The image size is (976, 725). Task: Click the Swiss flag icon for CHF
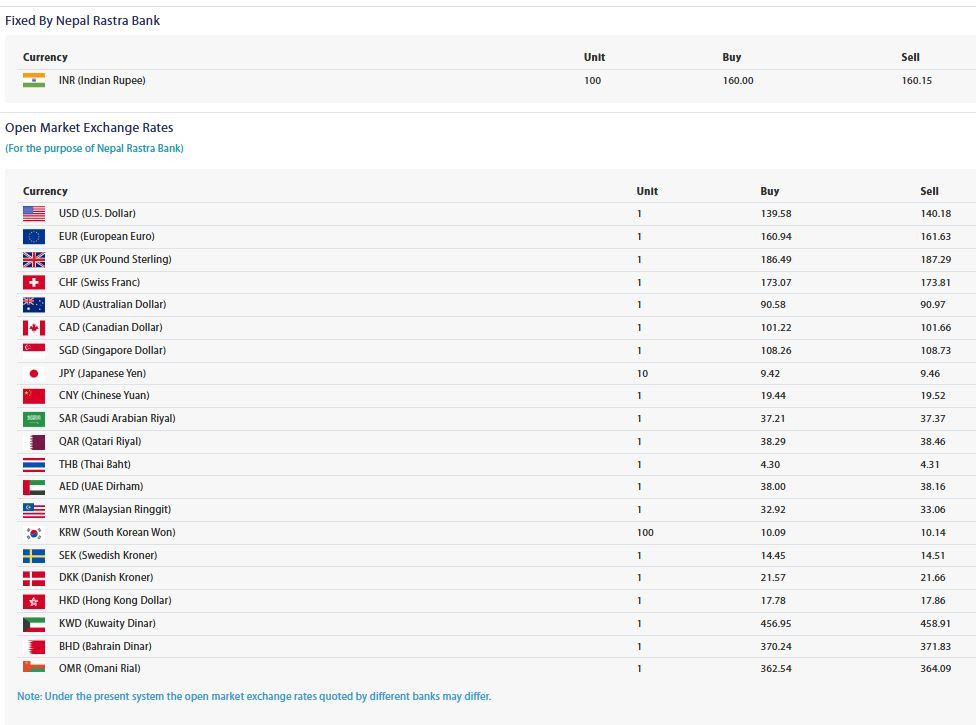(34, 283)
